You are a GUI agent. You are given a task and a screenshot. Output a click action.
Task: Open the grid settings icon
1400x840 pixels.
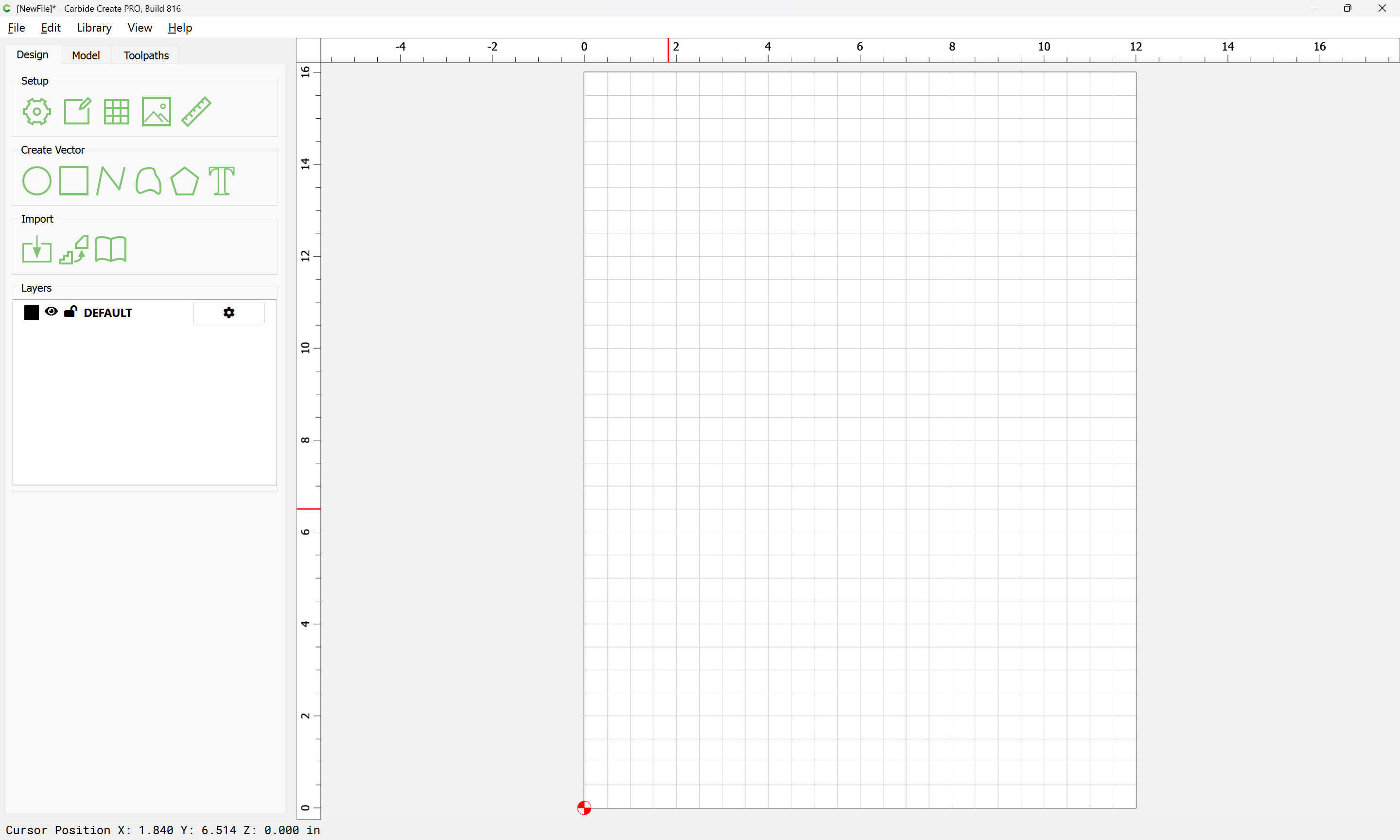[x=117, y=112]
